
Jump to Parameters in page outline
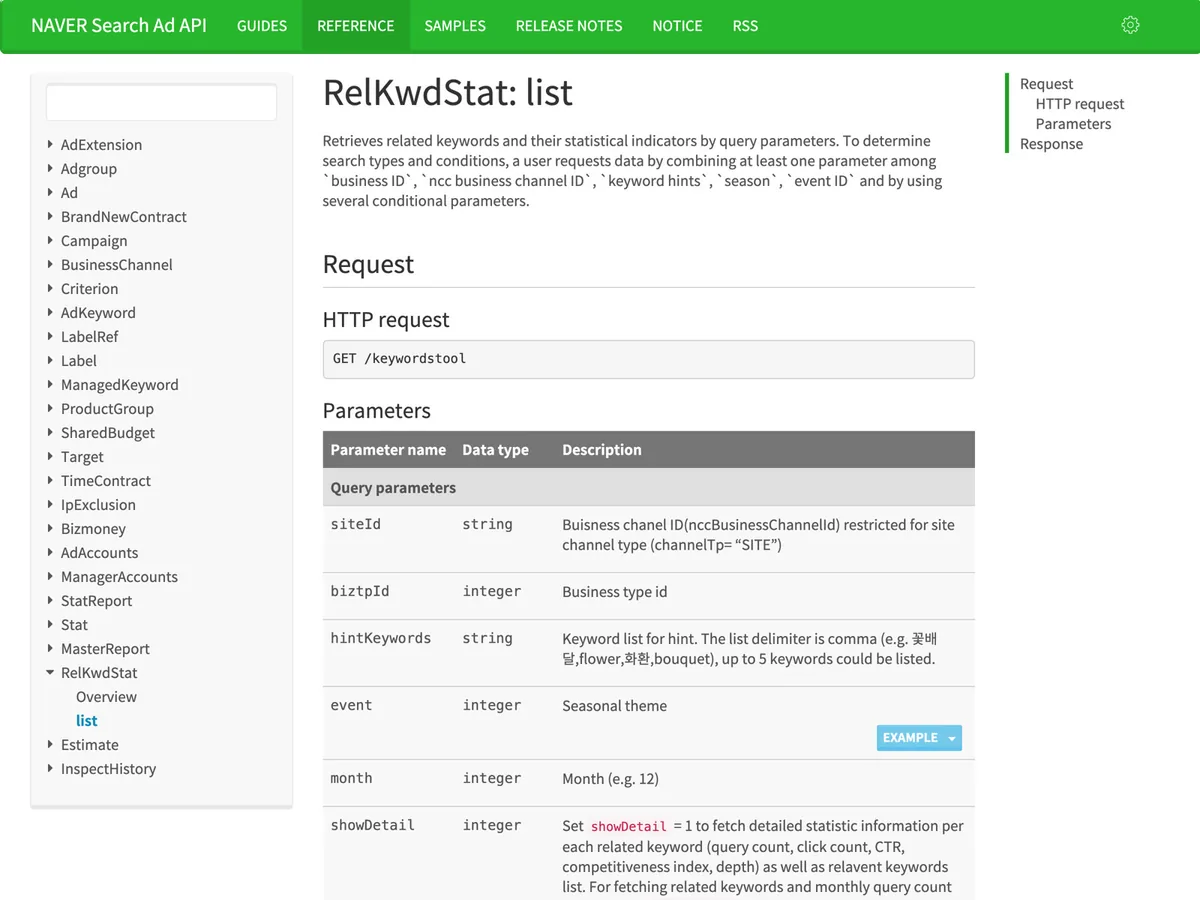[x=1073, y=124]
